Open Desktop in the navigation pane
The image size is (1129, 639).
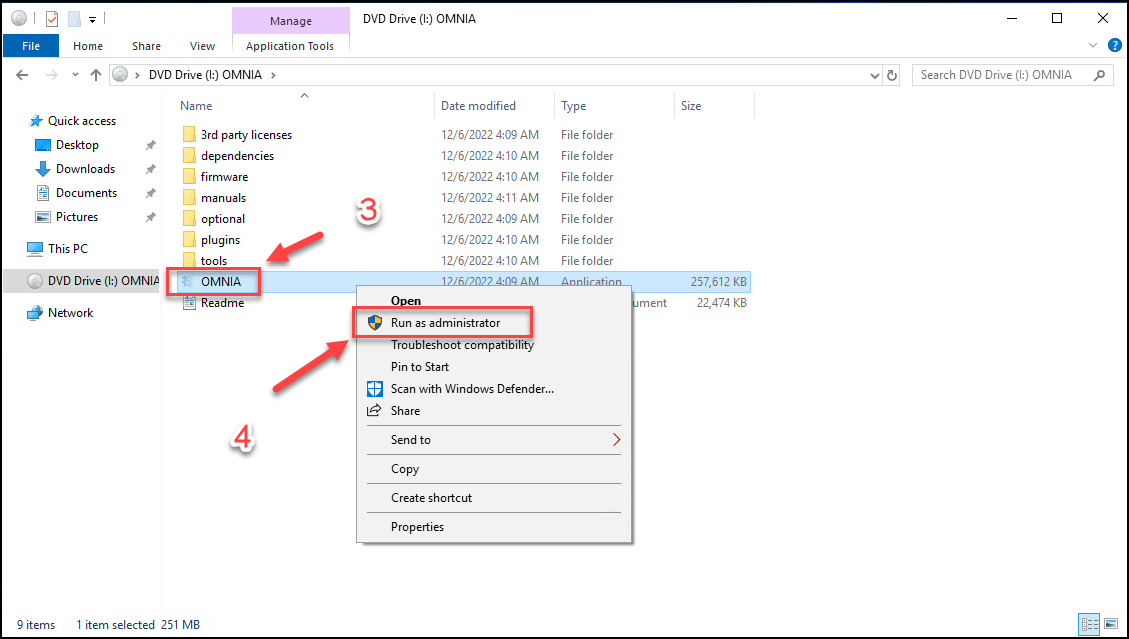[x=77, y=145]
